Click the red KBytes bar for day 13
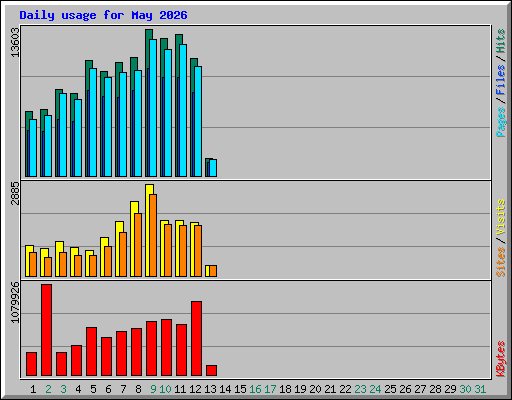This screenshot has height=400, width=512. coord(211,371)
